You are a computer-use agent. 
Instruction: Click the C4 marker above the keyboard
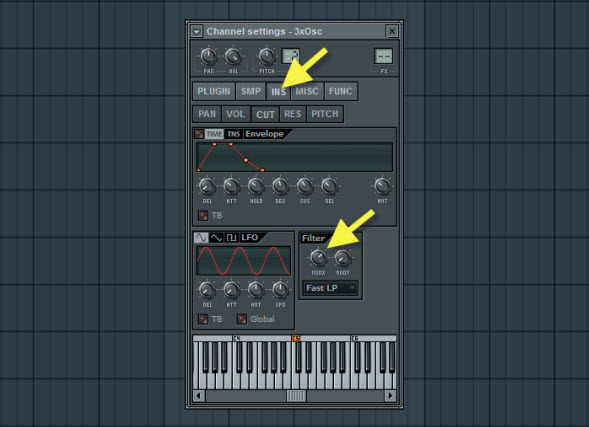237,338
